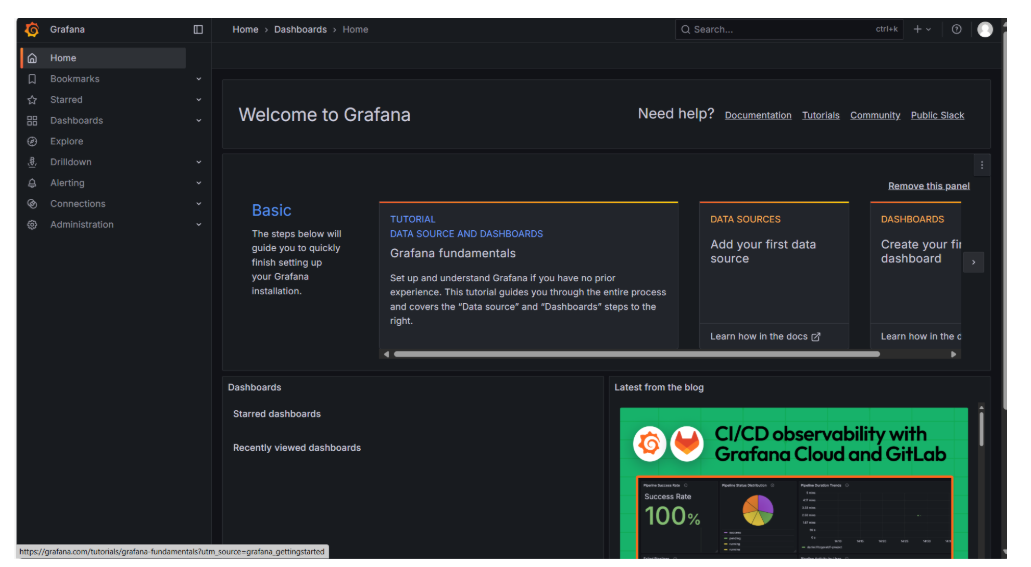Click the Dashboards breadcrumb link
This screenshot has height=567, width=1031.
300,30
